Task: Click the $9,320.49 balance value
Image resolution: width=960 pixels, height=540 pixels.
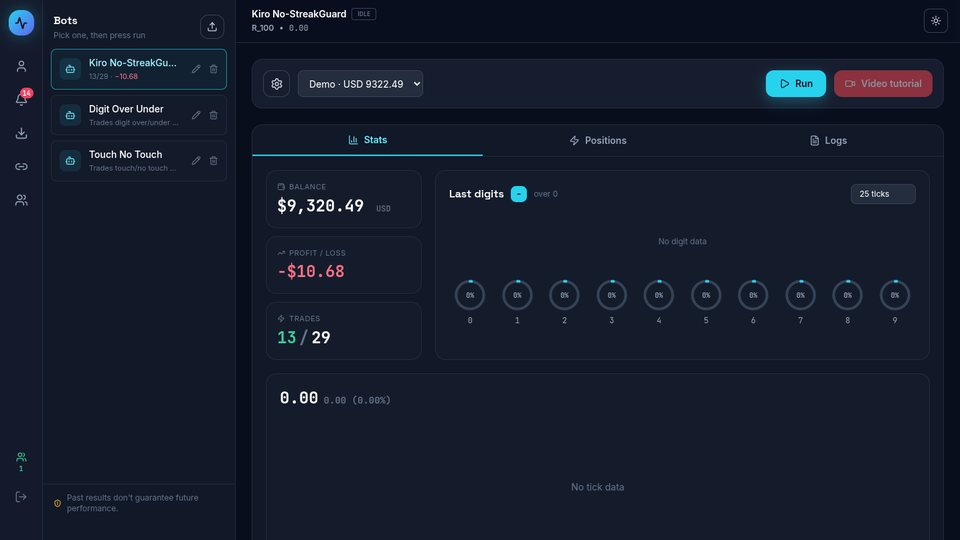Action: pos(320,206)
